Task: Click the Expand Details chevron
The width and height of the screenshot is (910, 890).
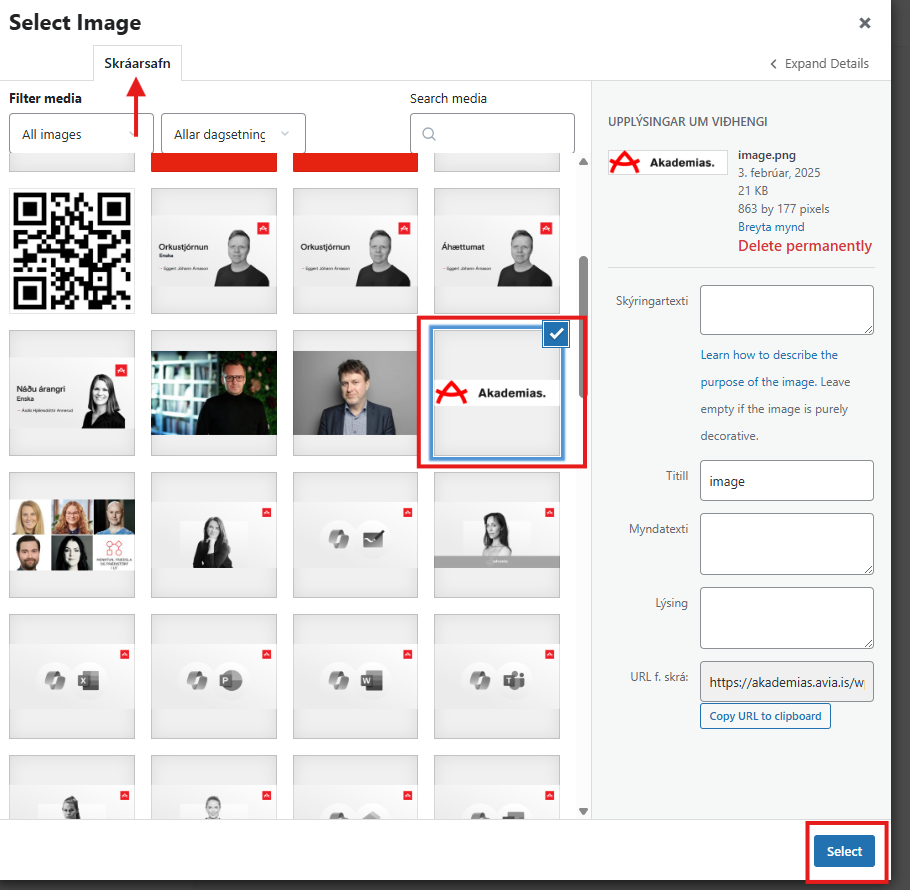Action: point(773,64)
